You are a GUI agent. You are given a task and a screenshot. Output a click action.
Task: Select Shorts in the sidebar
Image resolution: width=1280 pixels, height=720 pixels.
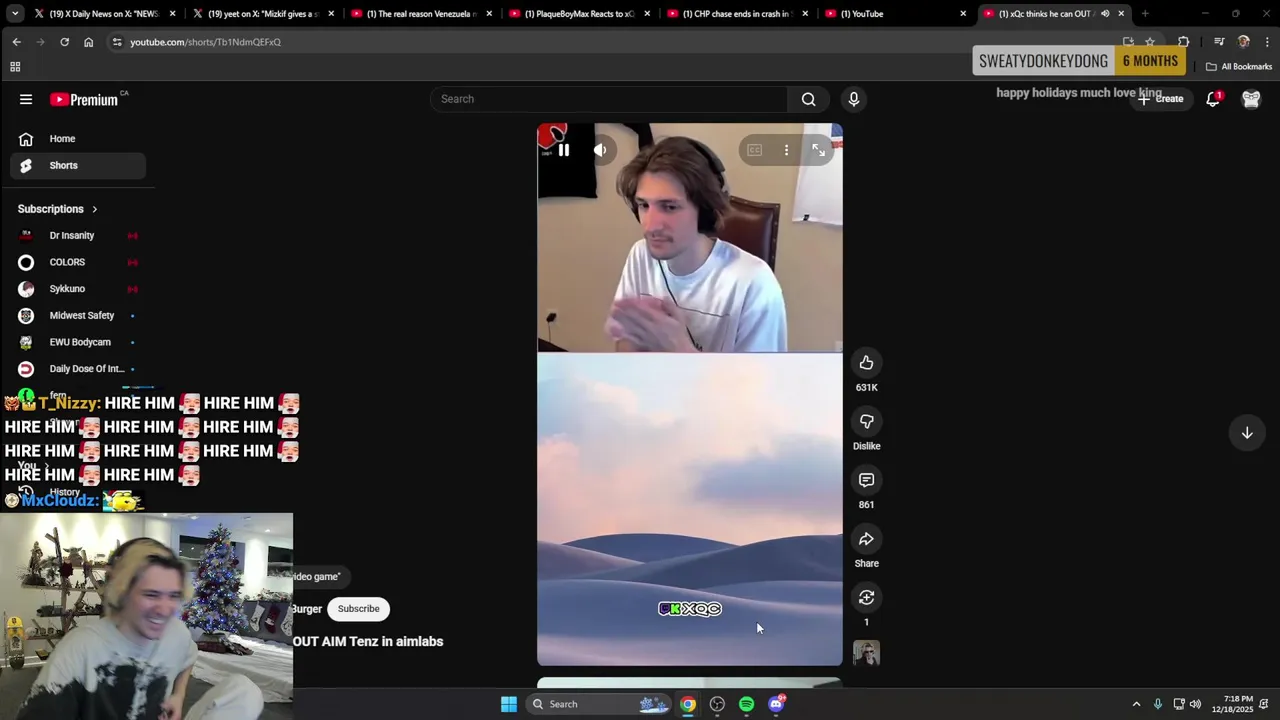78,165
